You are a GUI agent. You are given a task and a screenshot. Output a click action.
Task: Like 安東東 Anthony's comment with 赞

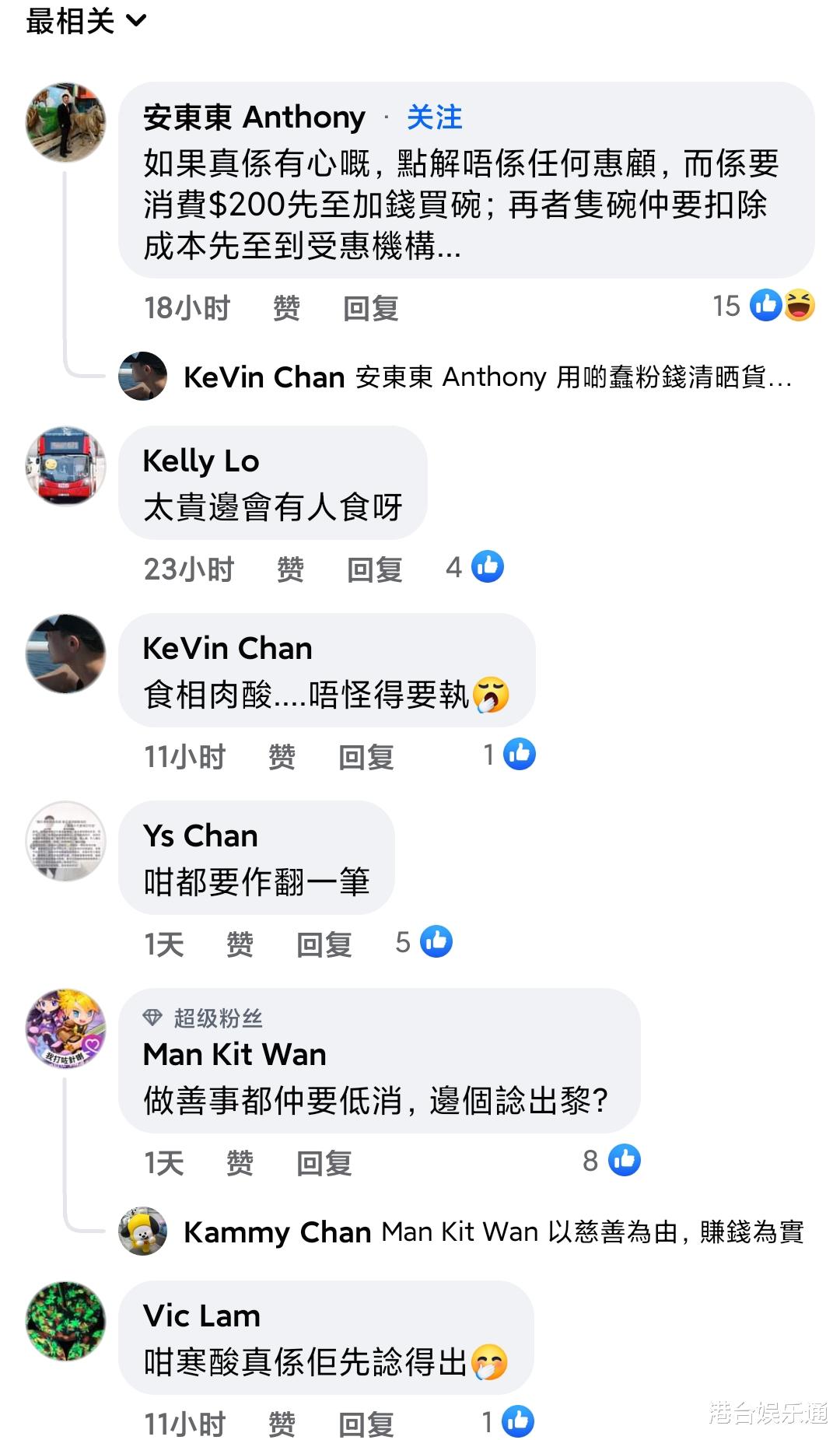286,309
